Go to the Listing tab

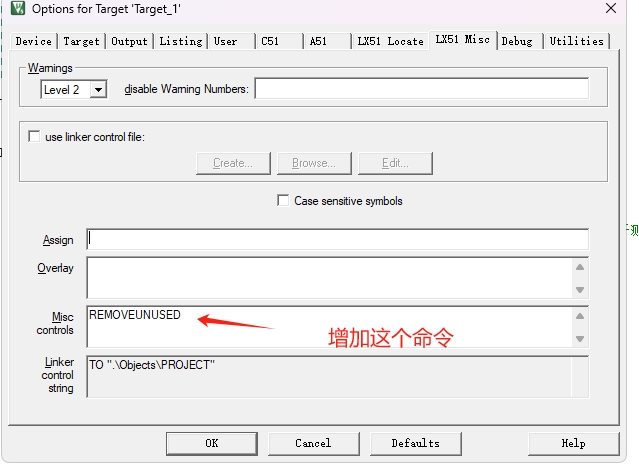point(181,41)
